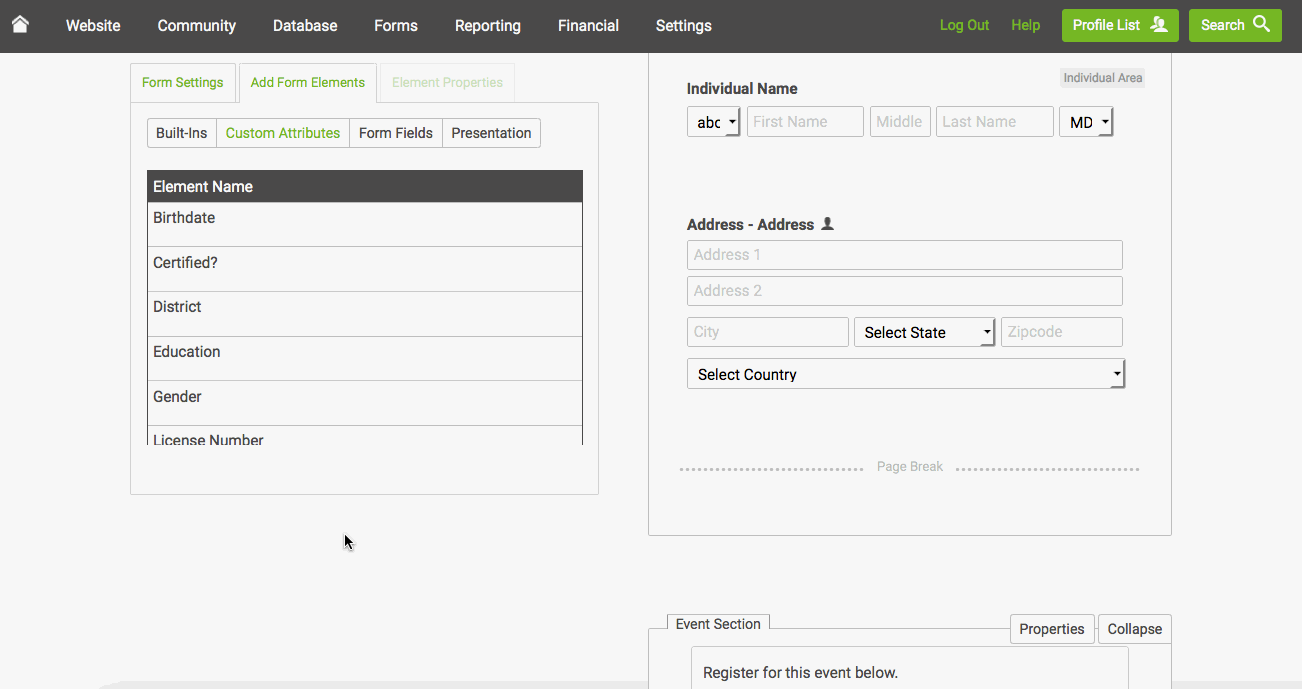Click the Page Break divider element

click(x=909, y=466)
